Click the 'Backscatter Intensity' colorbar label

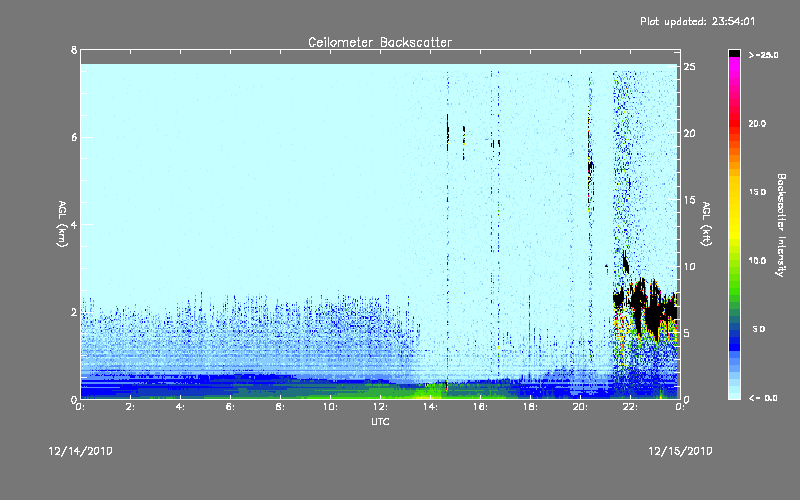pos(781,225)
